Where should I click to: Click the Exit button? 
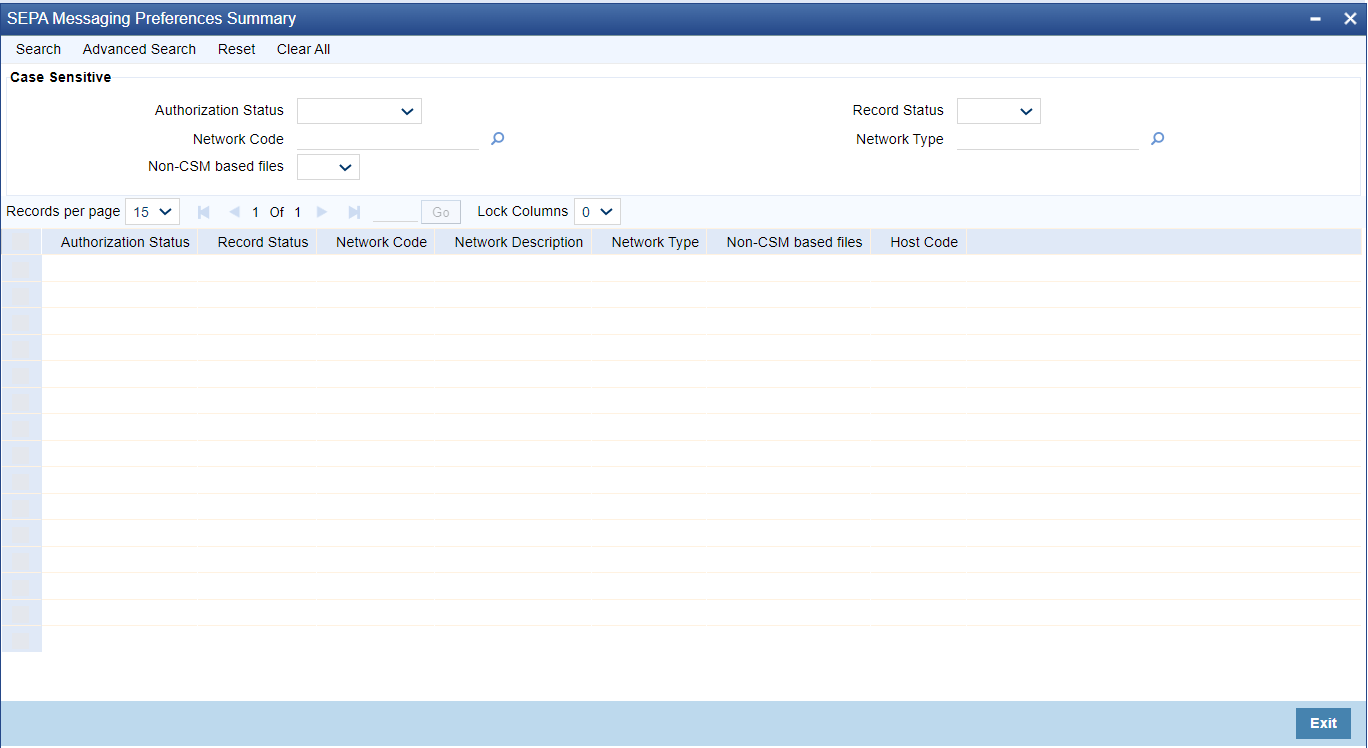[x=1323, y=723]
